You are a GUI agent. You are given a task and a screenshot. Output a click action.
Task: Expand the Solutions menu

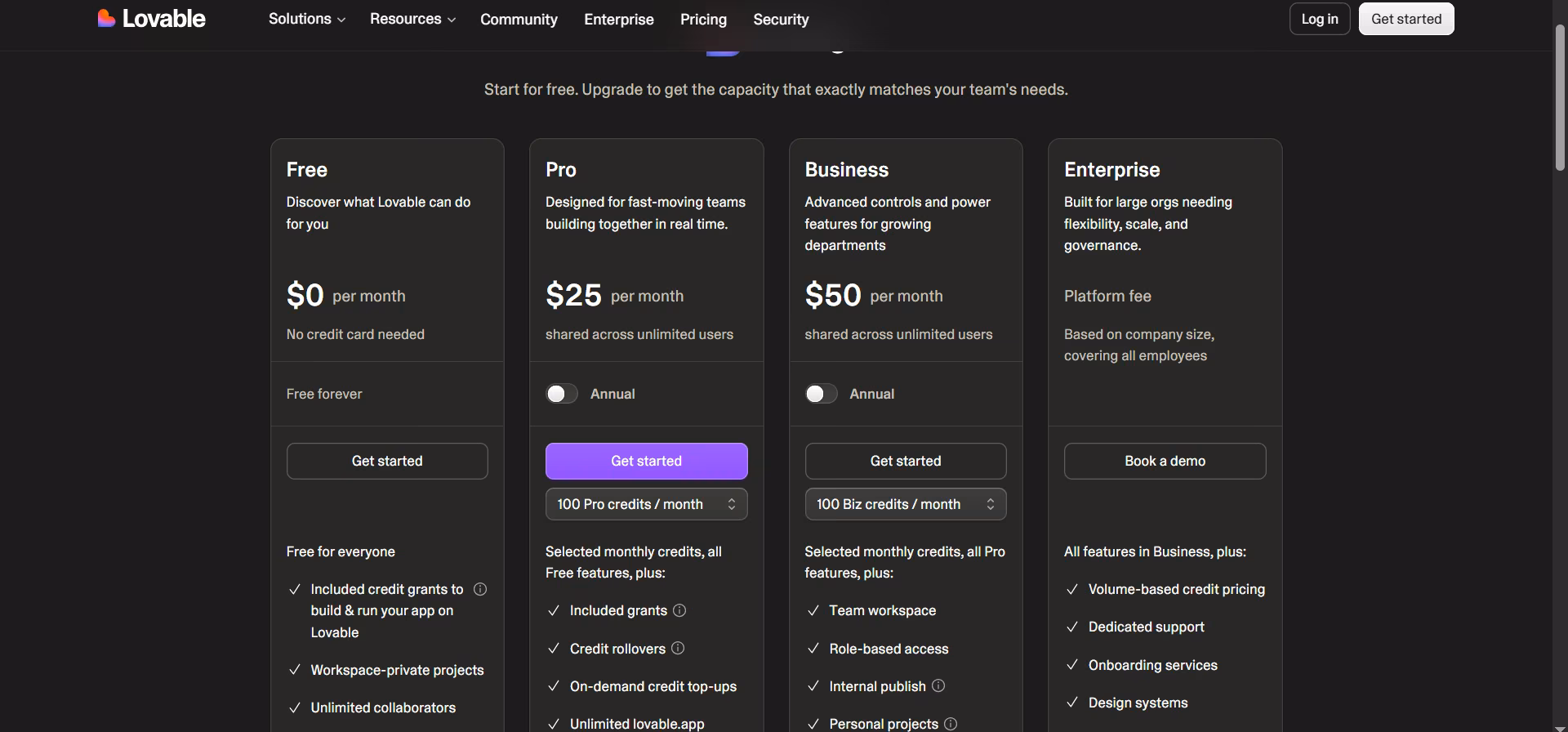[x=307, y=19]
